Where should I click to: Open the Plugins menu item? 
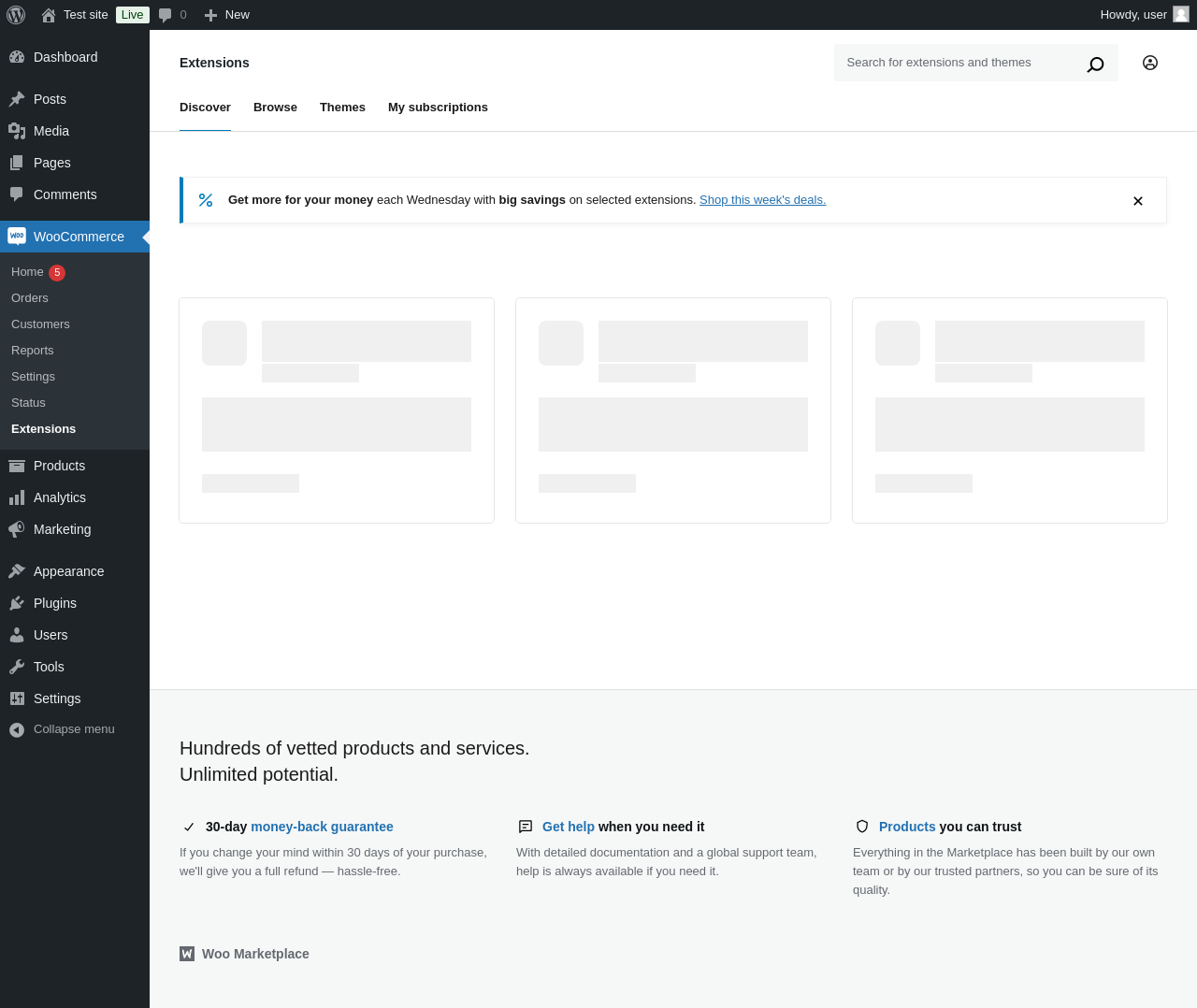[55, 603]
